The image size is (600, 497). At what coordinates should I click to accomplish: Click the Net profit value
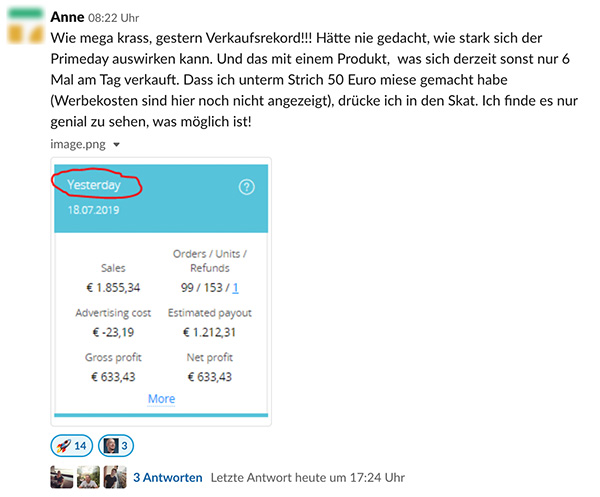pyautogui.click(x=210, y=377)
